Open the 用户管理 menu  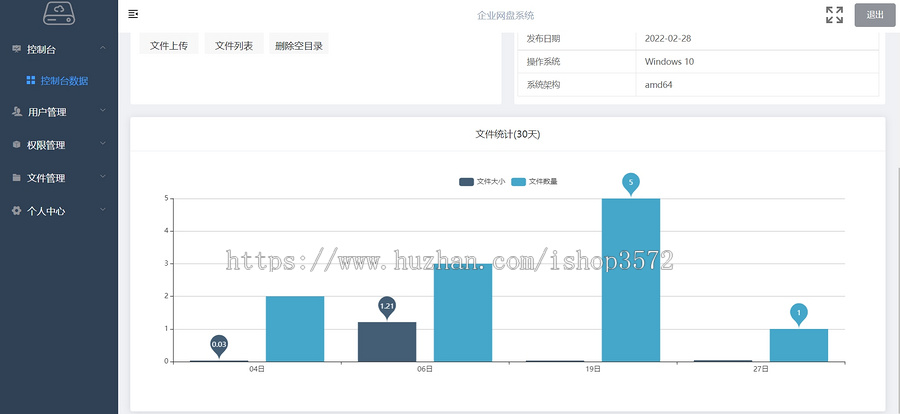(59, 112)
